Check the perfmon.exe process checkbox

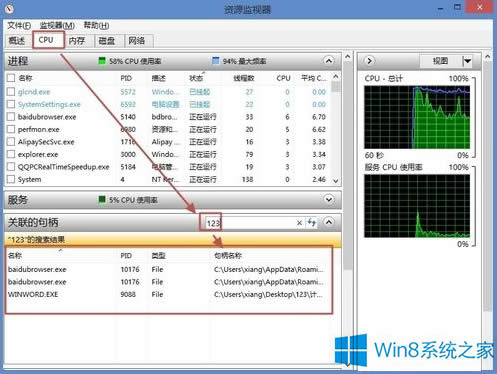(11, 129)
